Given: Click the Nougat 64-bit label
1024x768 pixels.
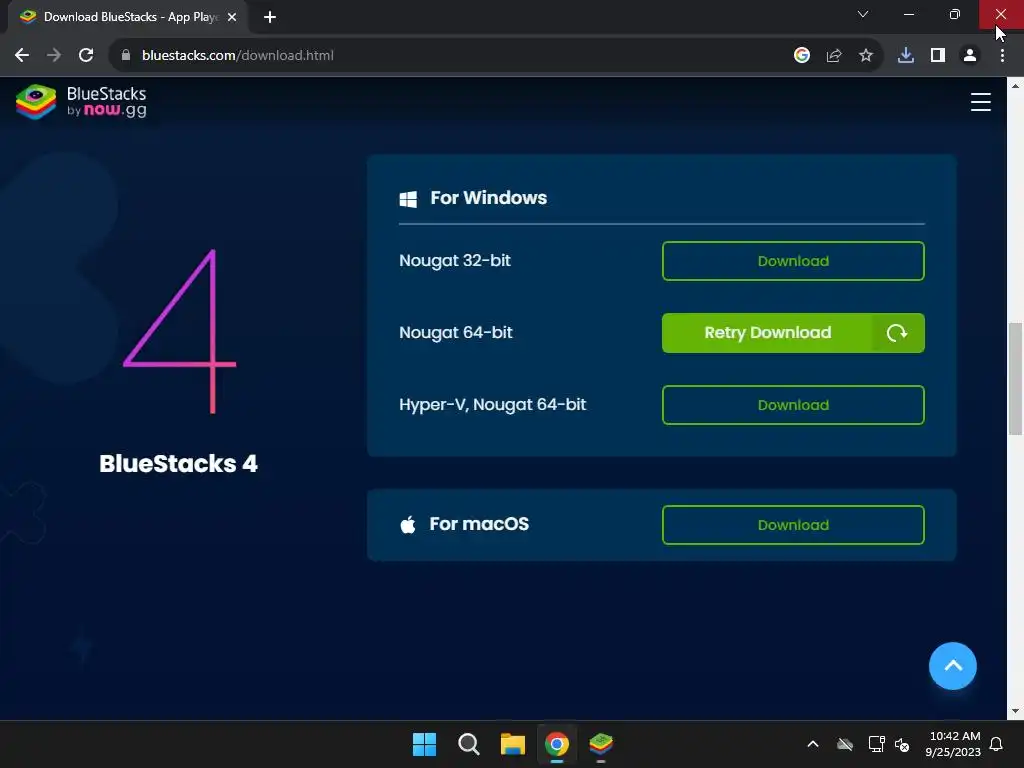Looking at the screenshot, I should [456, 332].
